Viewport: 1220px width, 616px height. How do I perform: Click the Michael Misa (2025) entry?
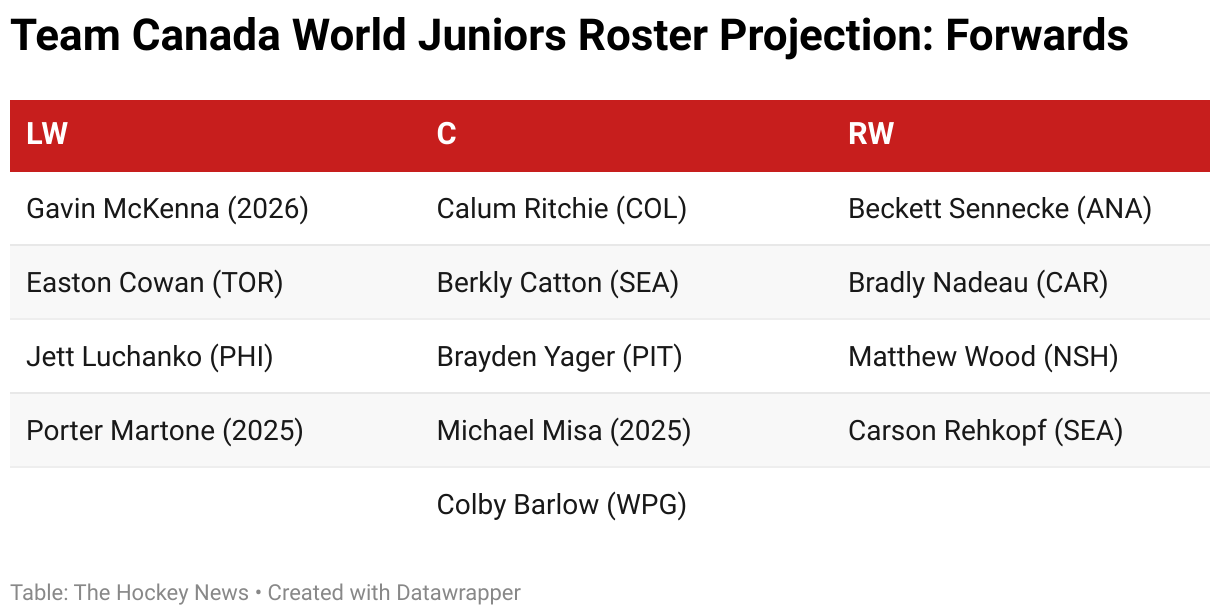click(x=564, y=431)
